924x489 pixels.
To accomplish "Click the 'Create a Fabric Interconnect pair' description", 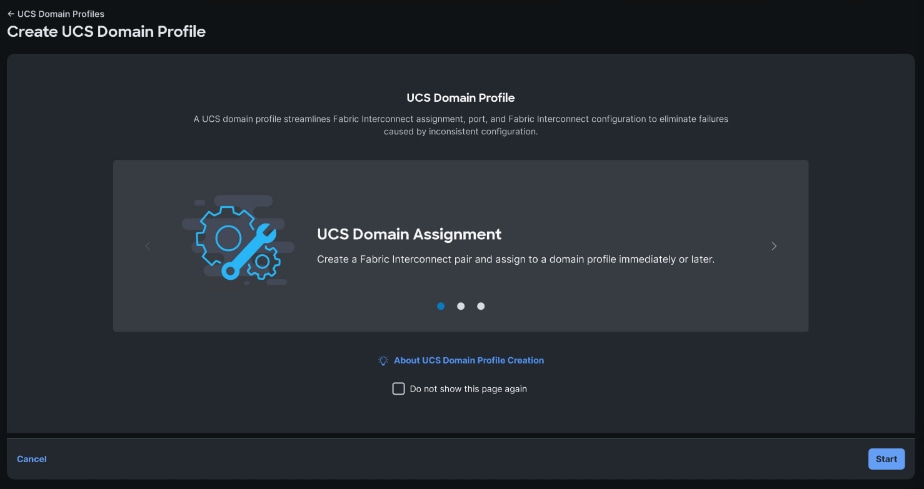I will pos(516,259).
